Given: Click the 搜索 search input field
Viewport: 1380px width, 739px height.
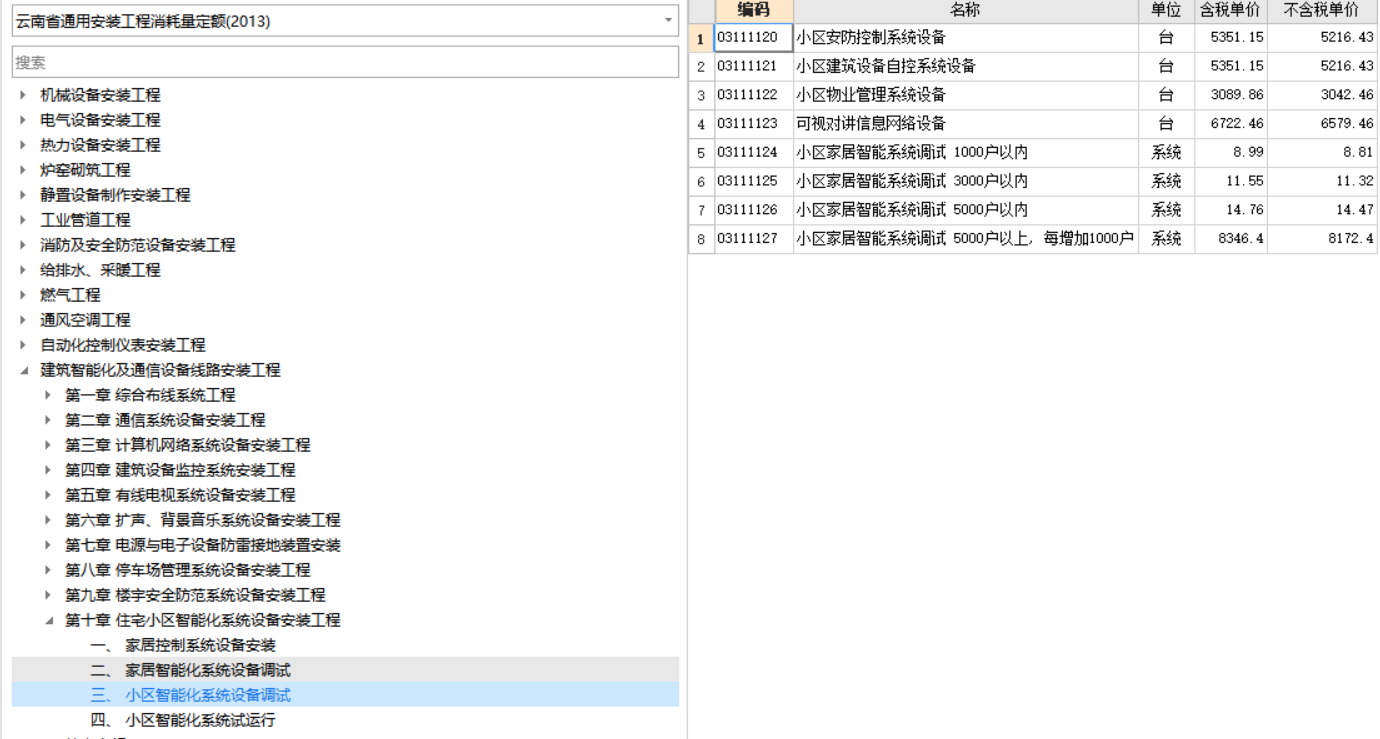Looking at the screenshot, I should click(x=345, y=62).
